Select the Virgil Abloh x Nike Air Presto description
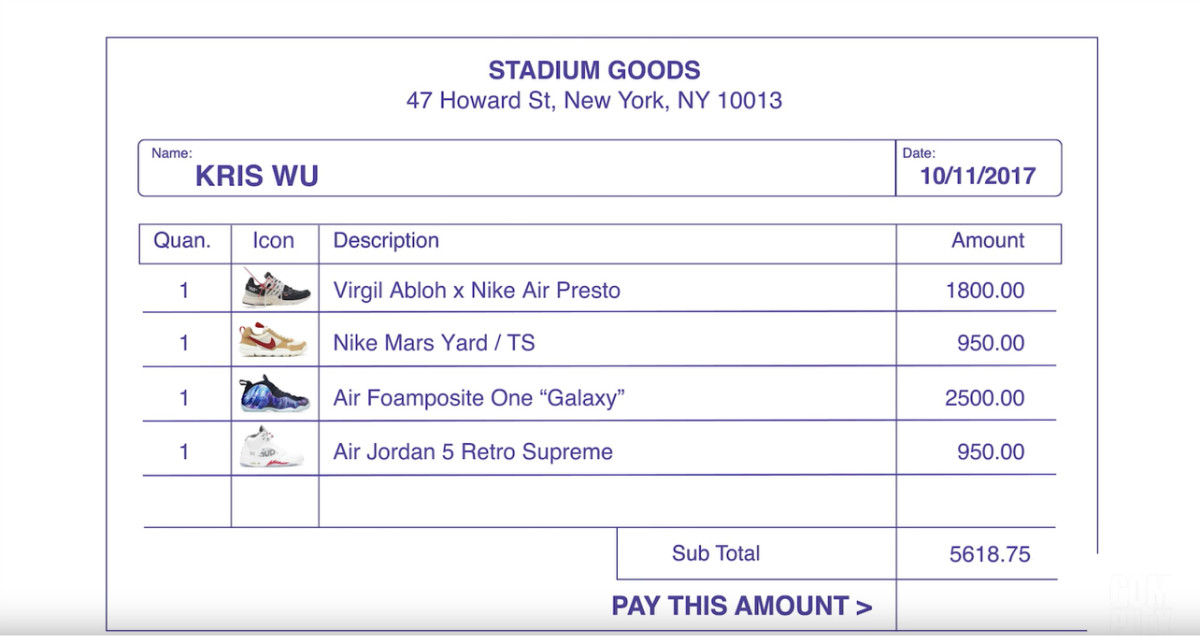The image size is (1200, 636). (477, 291)
